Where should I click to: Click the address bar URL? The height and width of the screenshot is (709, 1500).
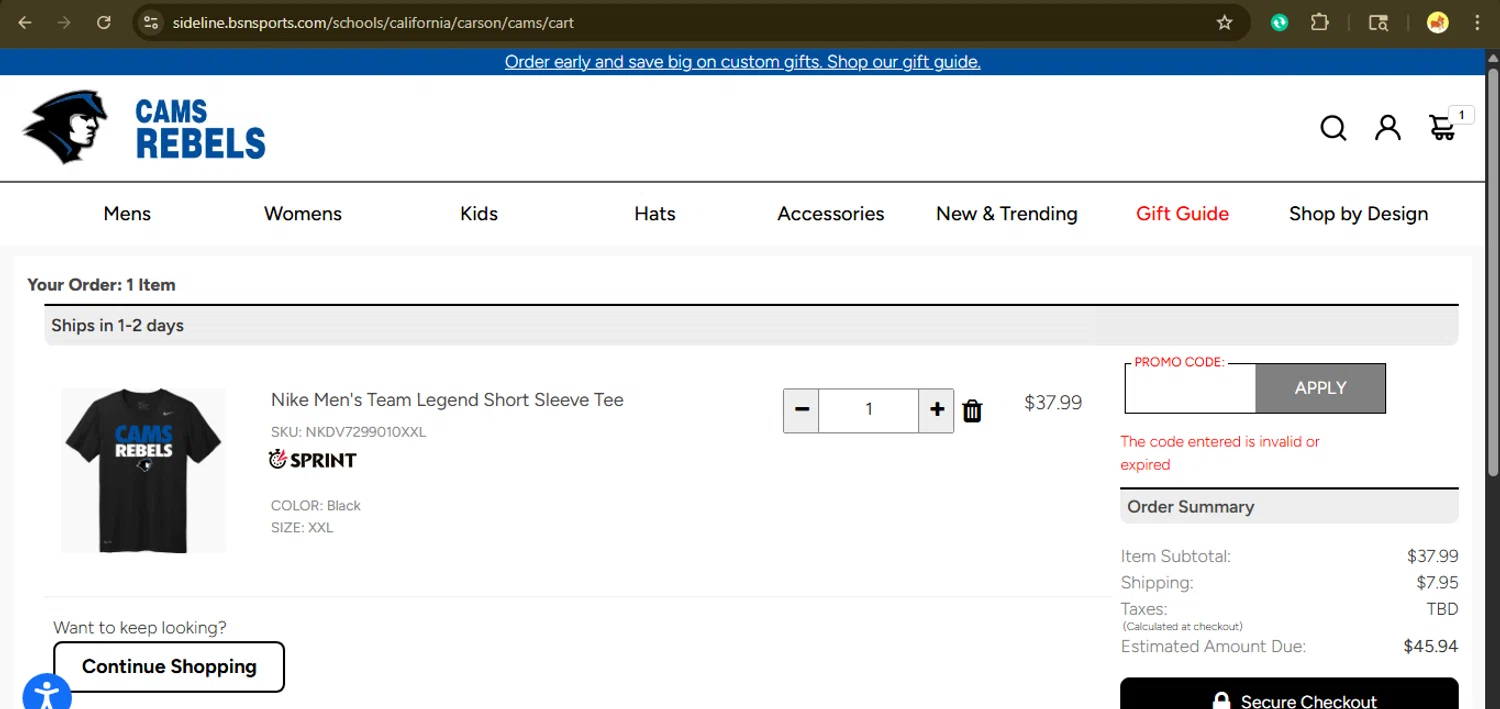(x=373, y=22)
